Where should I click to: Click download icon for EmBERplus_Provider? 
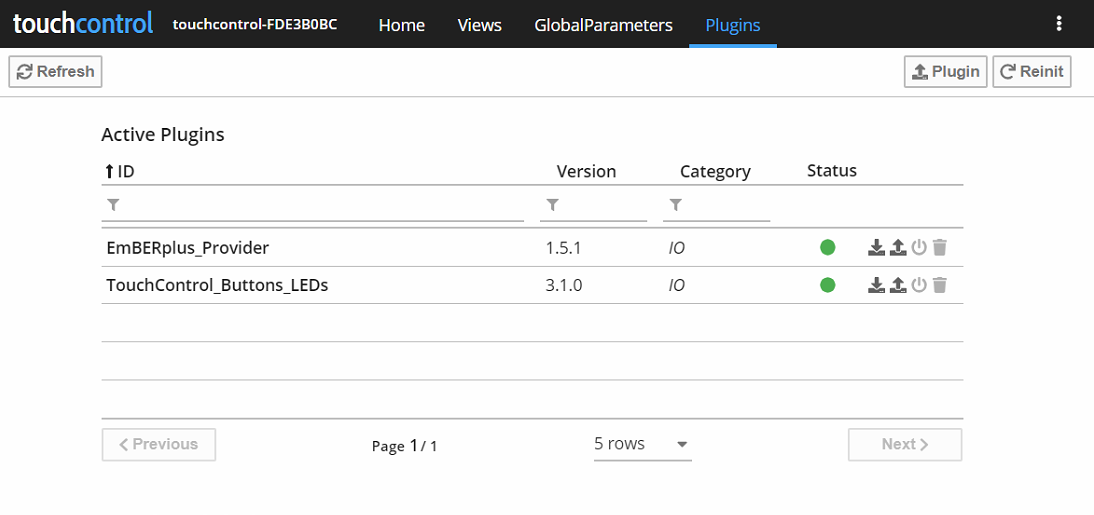pyautogui.click(x=876, y=248)
